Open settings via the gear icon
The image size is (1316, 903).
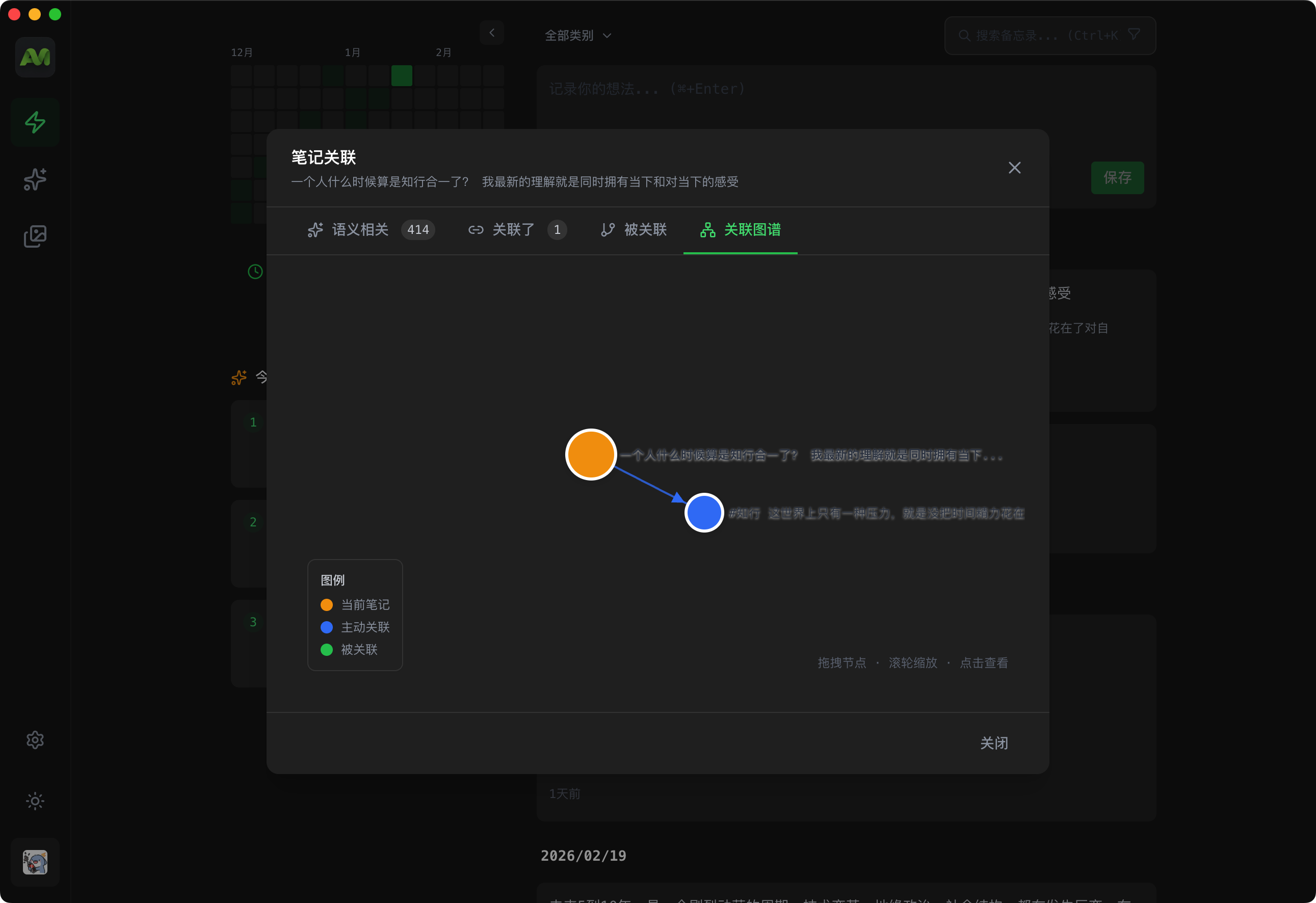click(35, 739)
